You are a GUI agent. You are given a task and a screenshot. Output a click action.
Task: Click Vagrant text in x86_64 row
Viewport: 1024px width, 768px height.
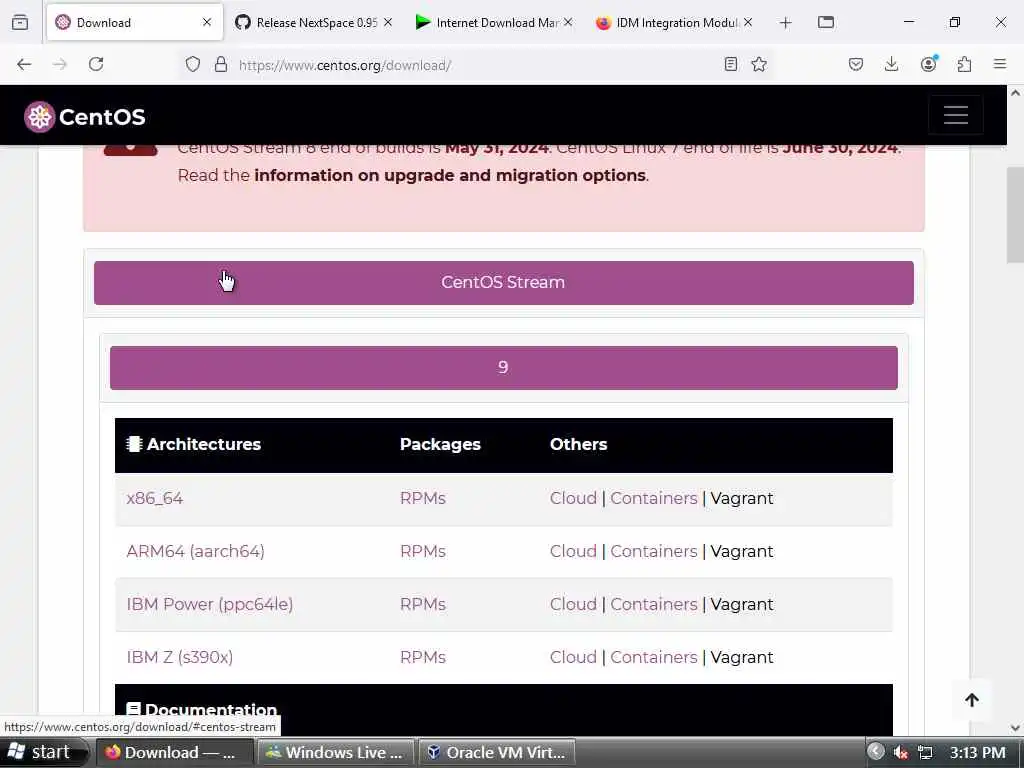tap(742, 498)
